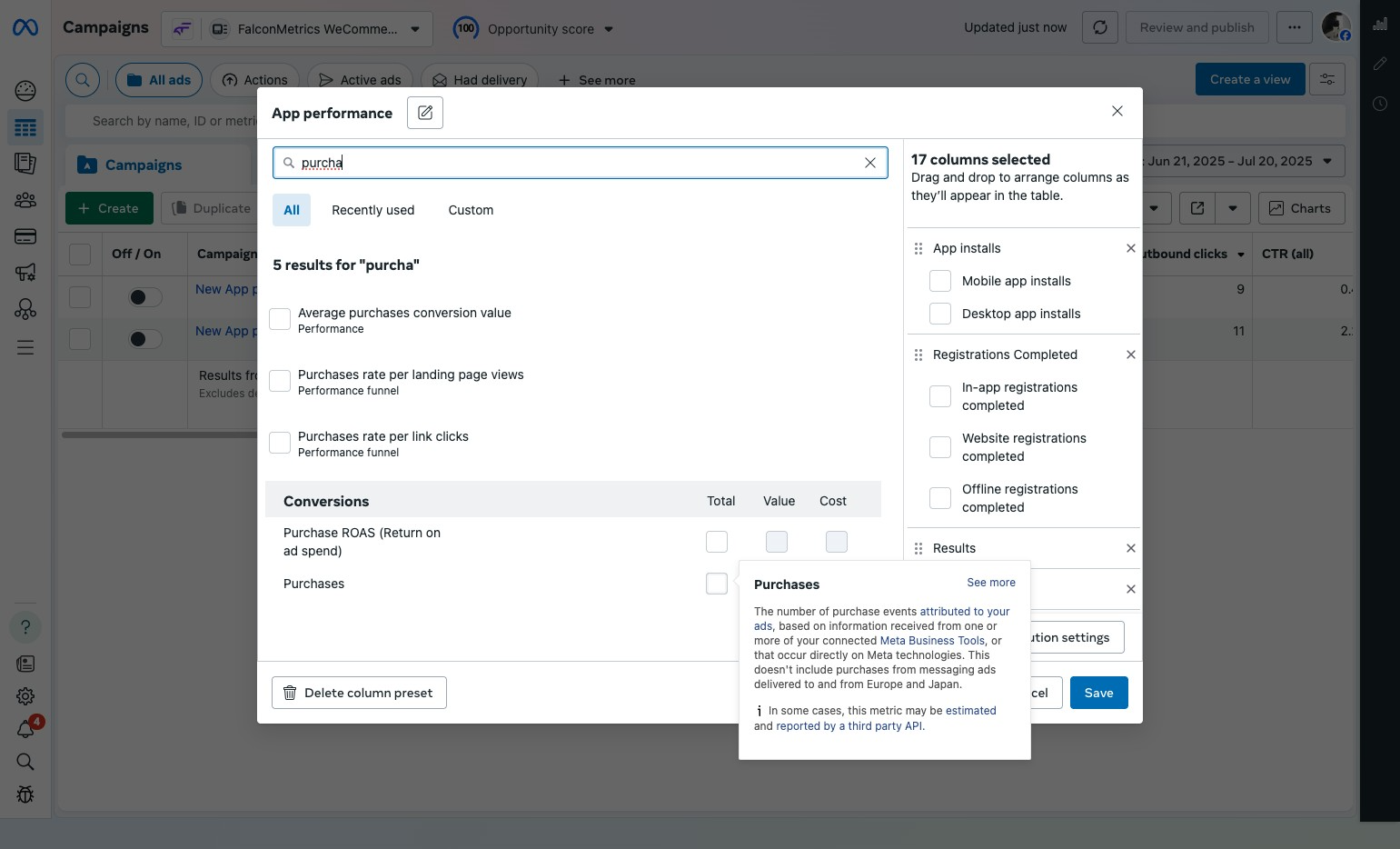Check Mobile app installs option

click(940, 281)
